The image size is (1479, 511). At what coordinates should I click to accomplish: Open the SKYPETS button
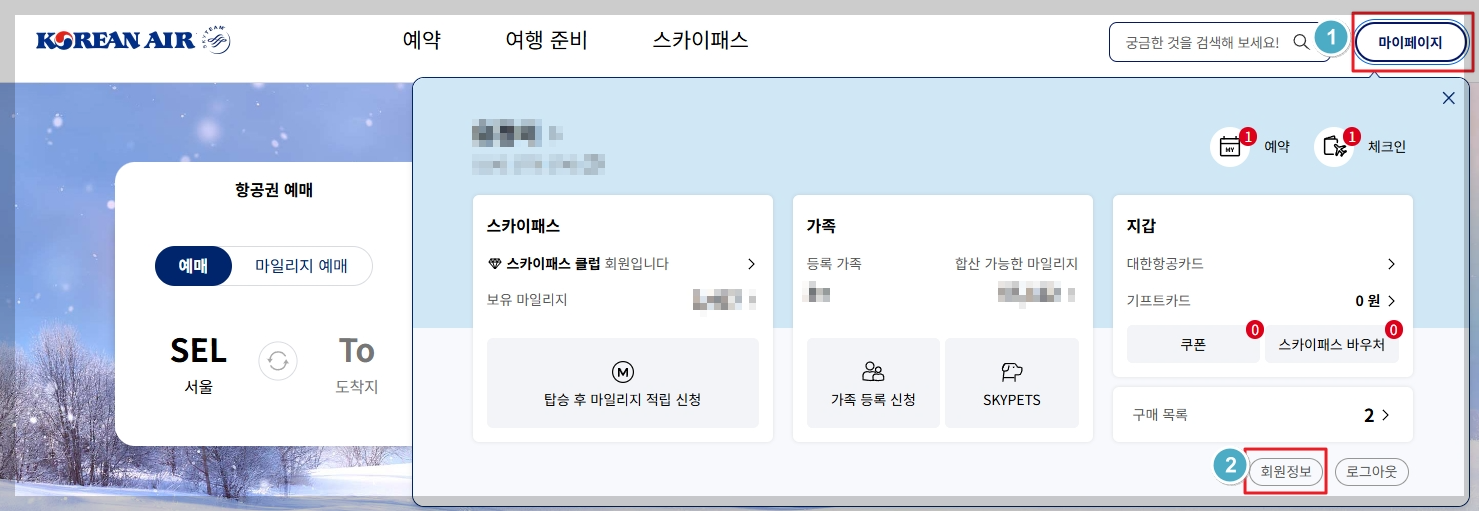[1011, 383]
